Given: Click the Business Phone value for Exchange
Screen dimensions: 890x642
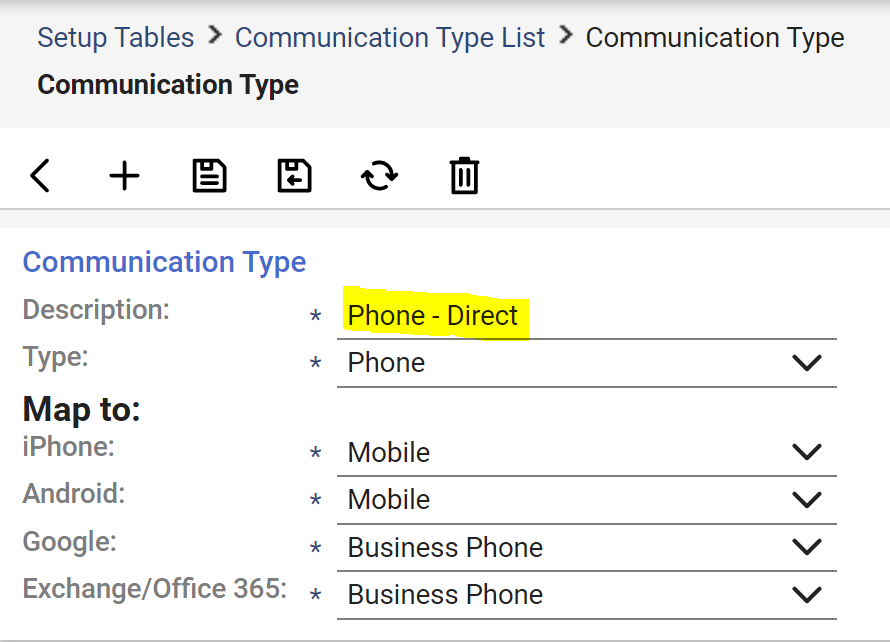Looking at the screenshot, I should 445,595.
